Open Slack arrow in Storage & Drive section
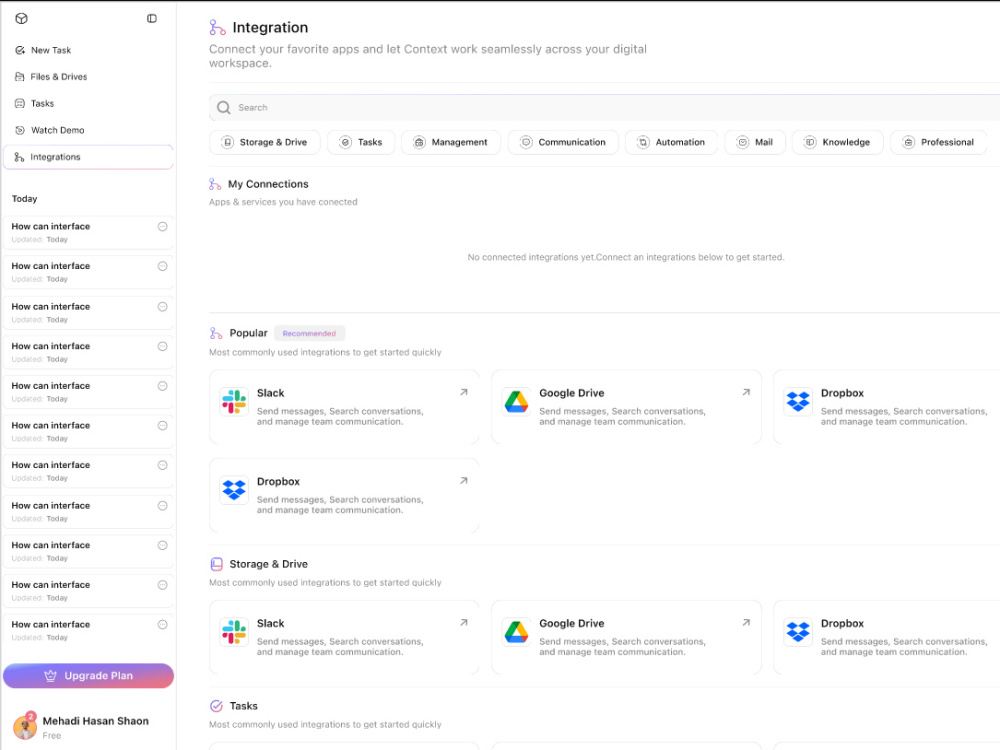This screenshot has width=1000, height=750. (464, 622)
